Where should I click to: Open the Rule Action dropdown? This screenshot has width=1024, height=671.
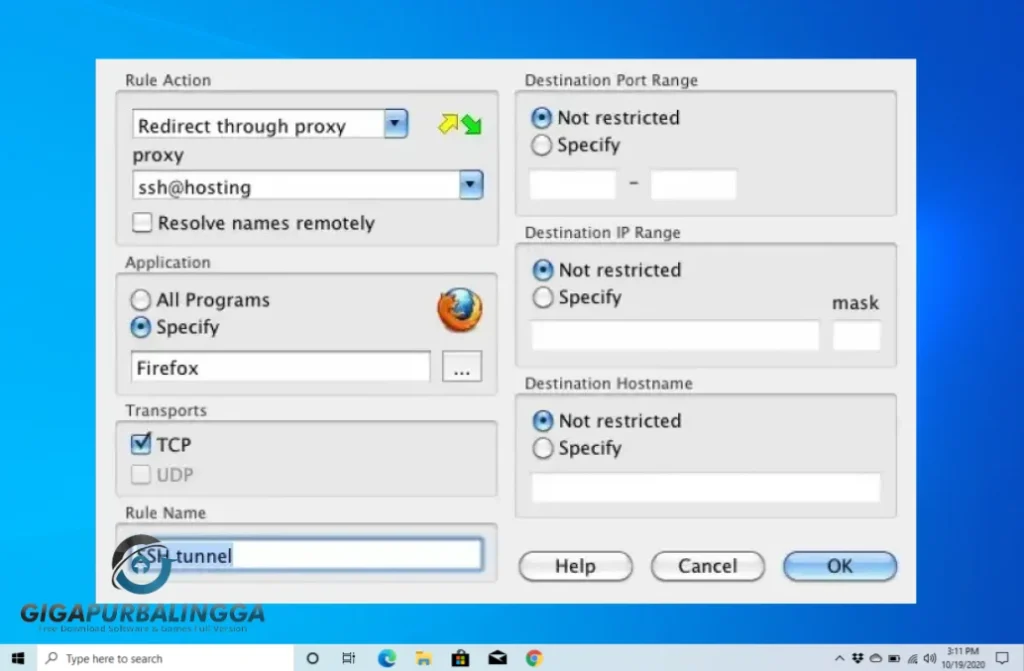[394, 123]
